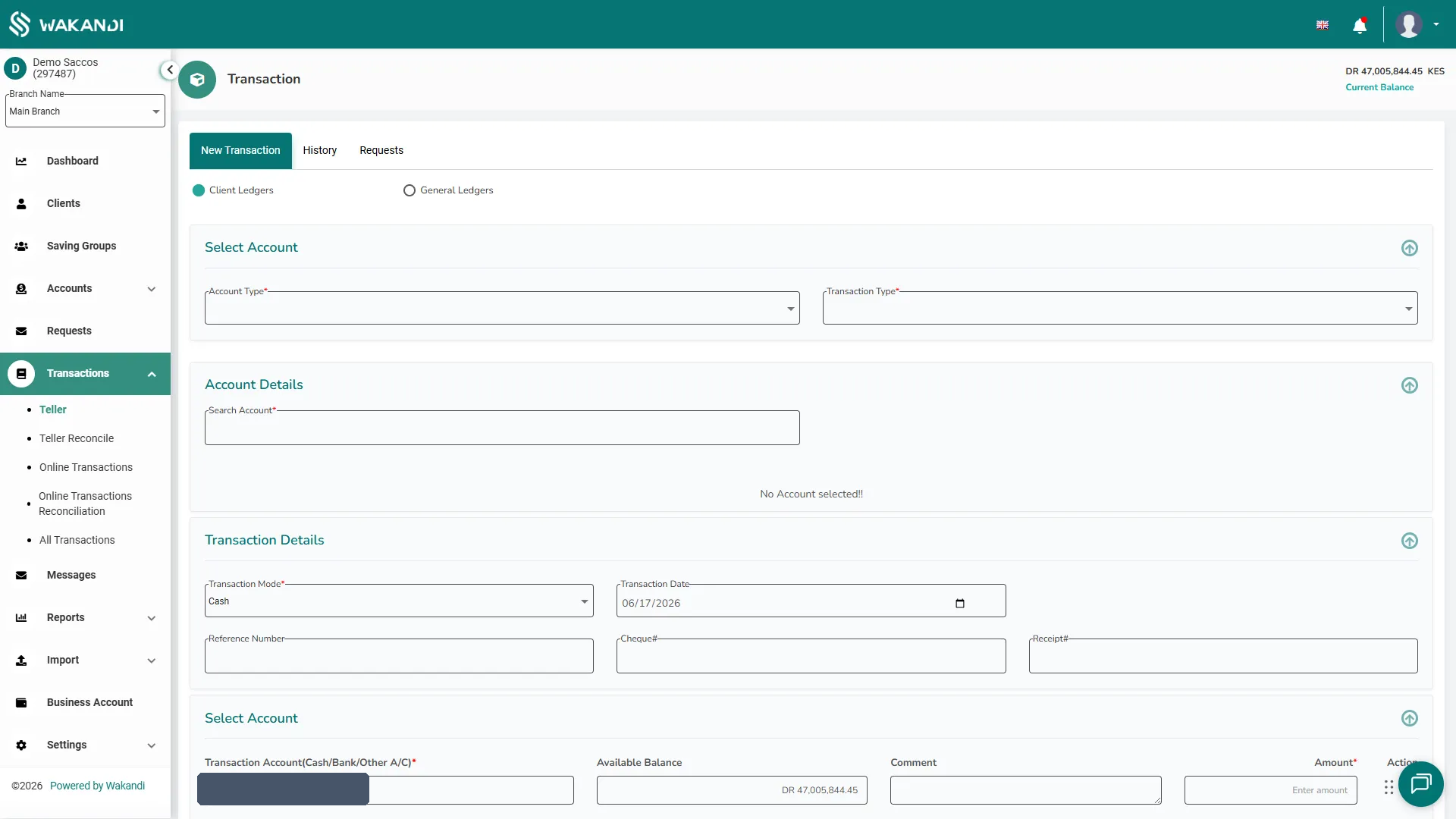
Task: Go to Saving Groups
Action: click(82, 246)
